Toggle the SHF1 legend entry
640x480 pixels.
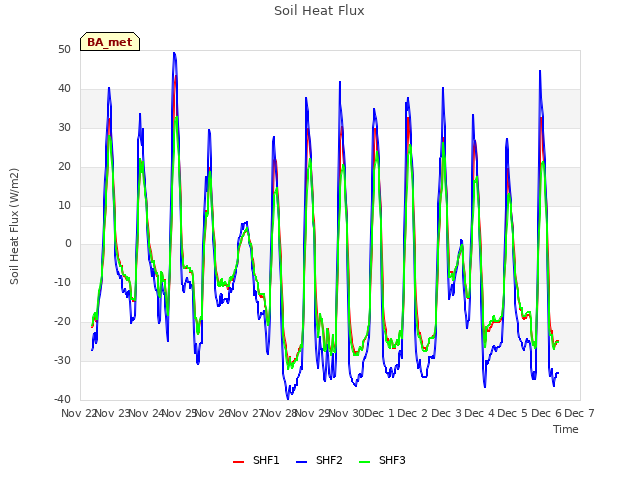[256, 460]
